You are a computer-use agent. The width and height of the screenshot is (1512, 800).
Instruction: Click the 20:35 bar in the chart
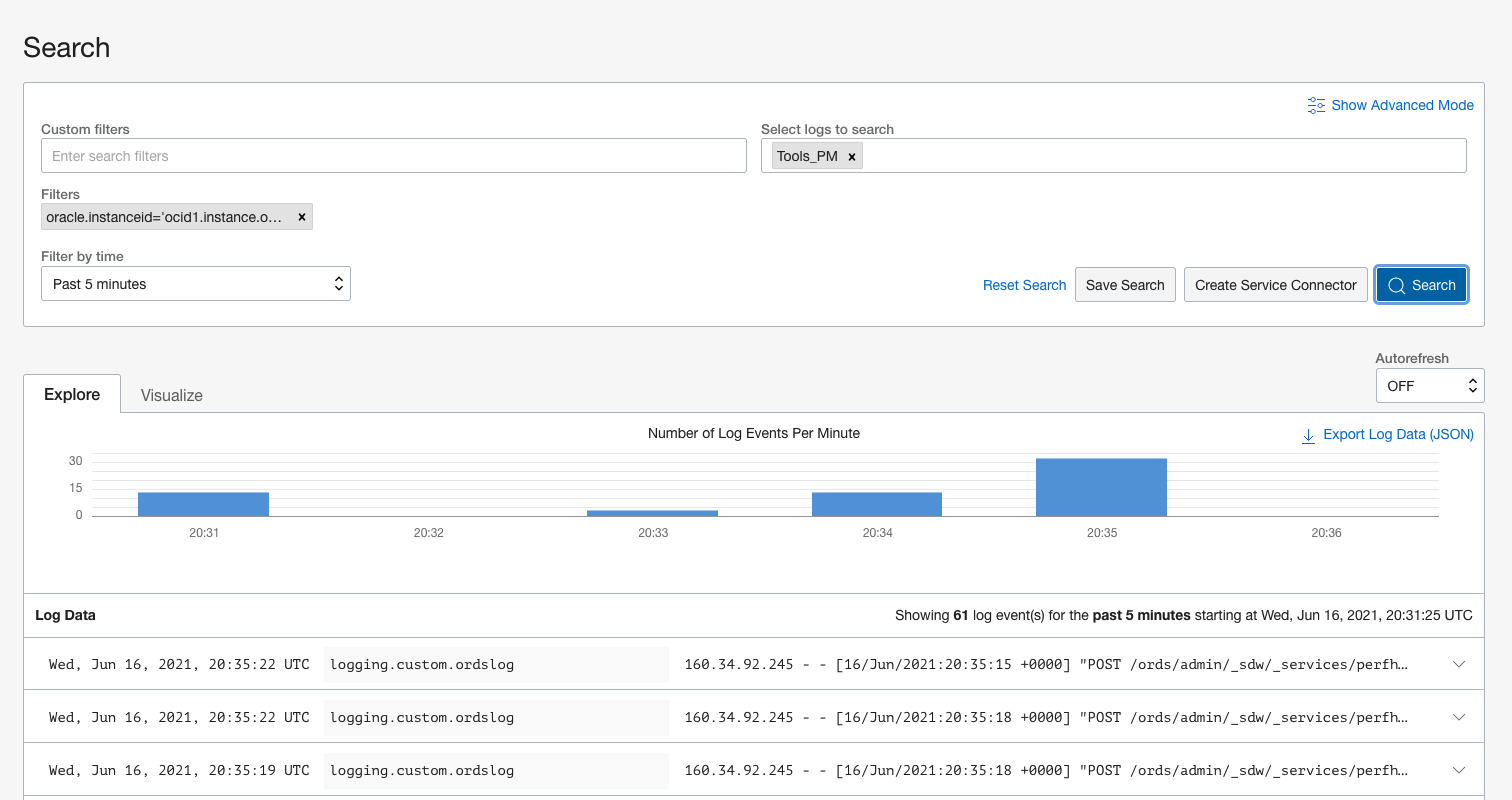1101,487
